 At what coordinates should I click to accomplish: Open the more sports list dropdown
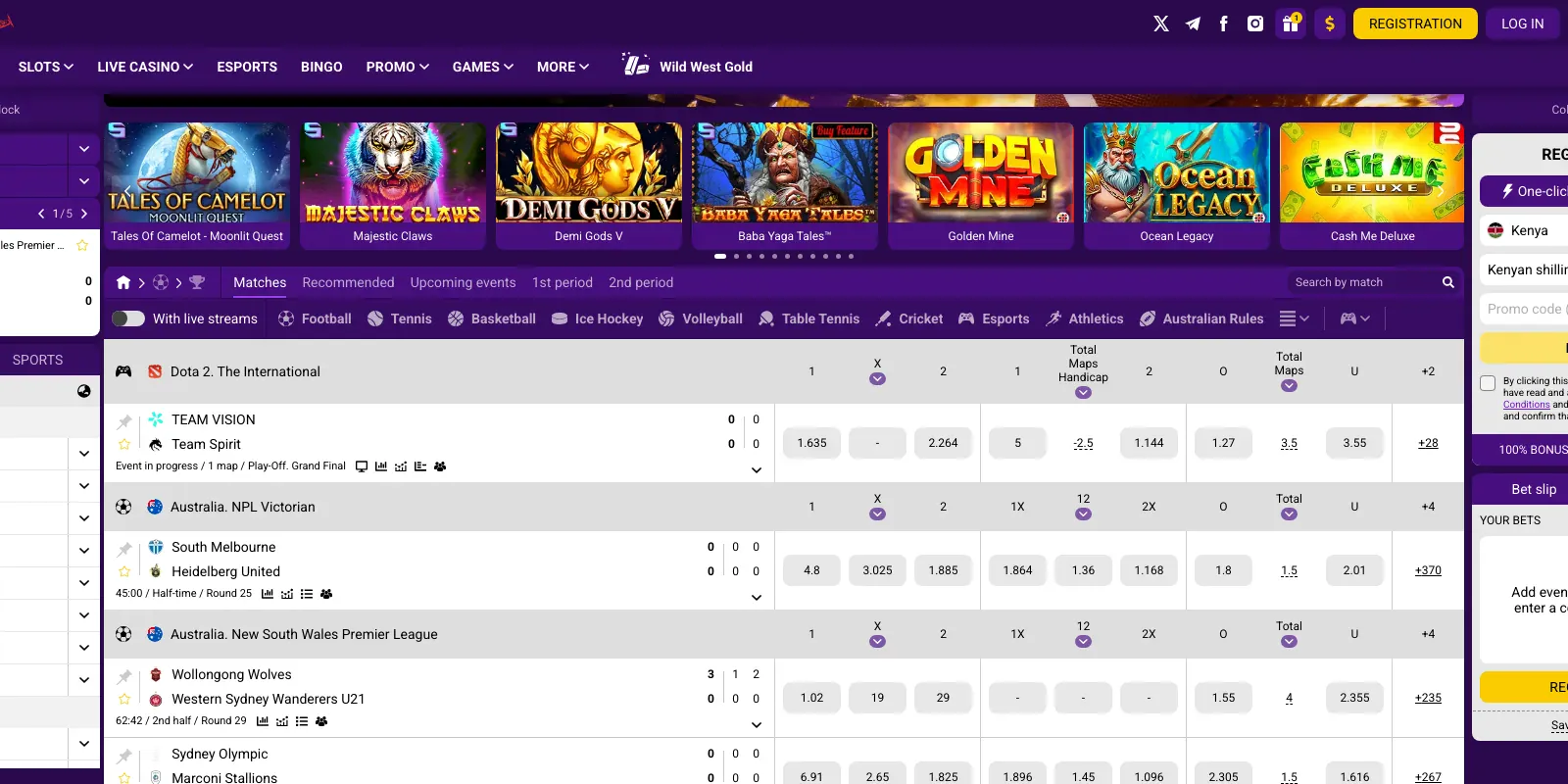click(1295, 318)
